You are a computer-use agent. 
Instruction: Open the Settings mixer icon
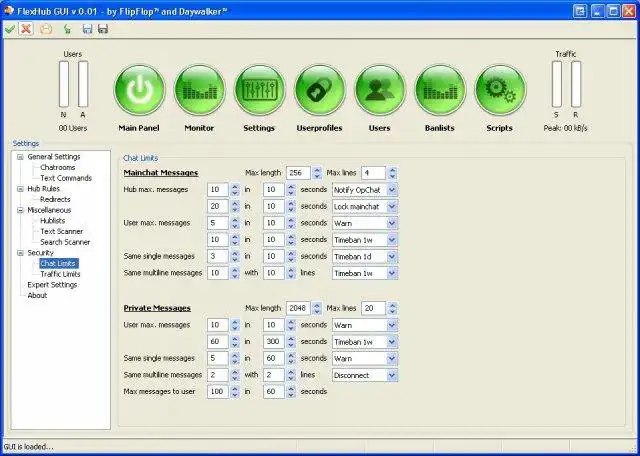click(260, 90)
